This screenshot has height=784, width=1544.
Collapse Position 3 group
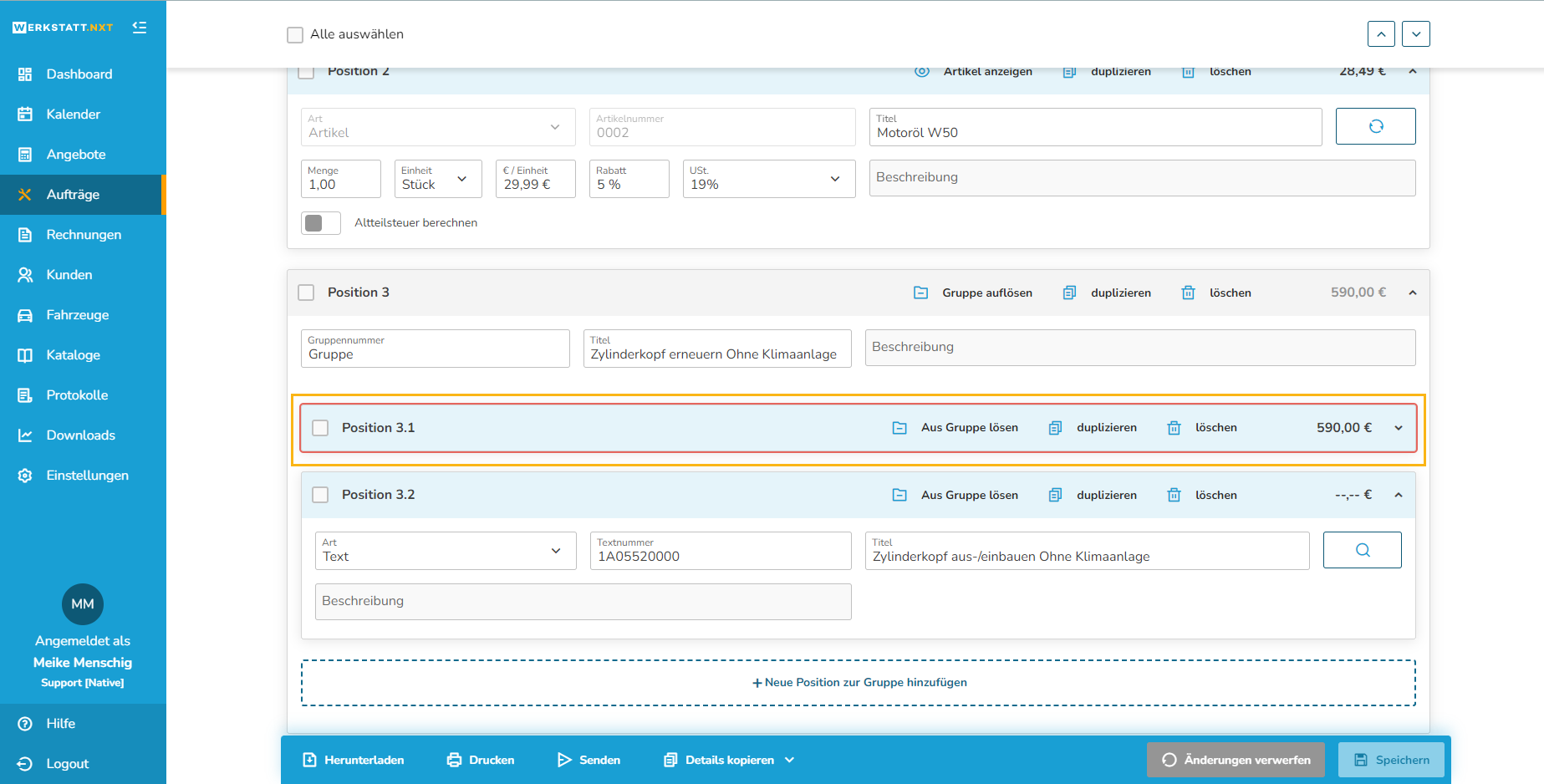click(x=1413, y=293)
